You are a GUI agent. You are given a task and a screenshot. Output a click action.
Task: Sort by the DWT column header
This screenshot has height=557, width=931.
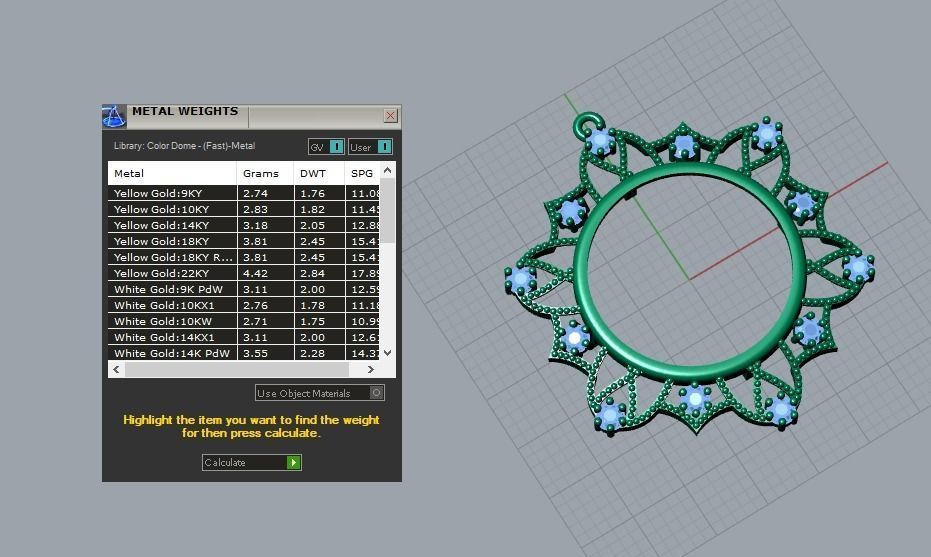click(x=319, y=173)
